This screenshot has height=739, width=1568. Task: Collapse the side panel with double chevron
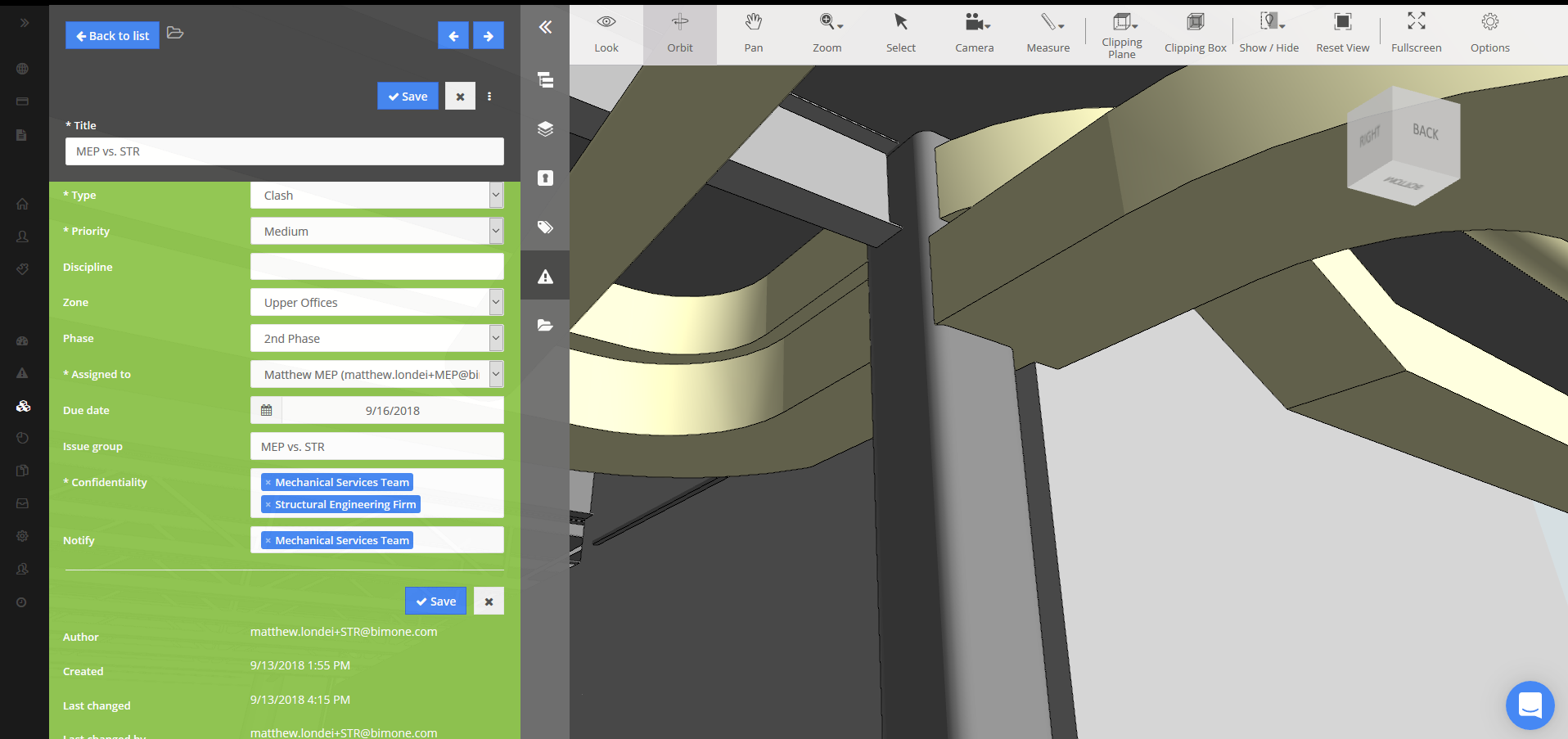[x=545, y=27]
